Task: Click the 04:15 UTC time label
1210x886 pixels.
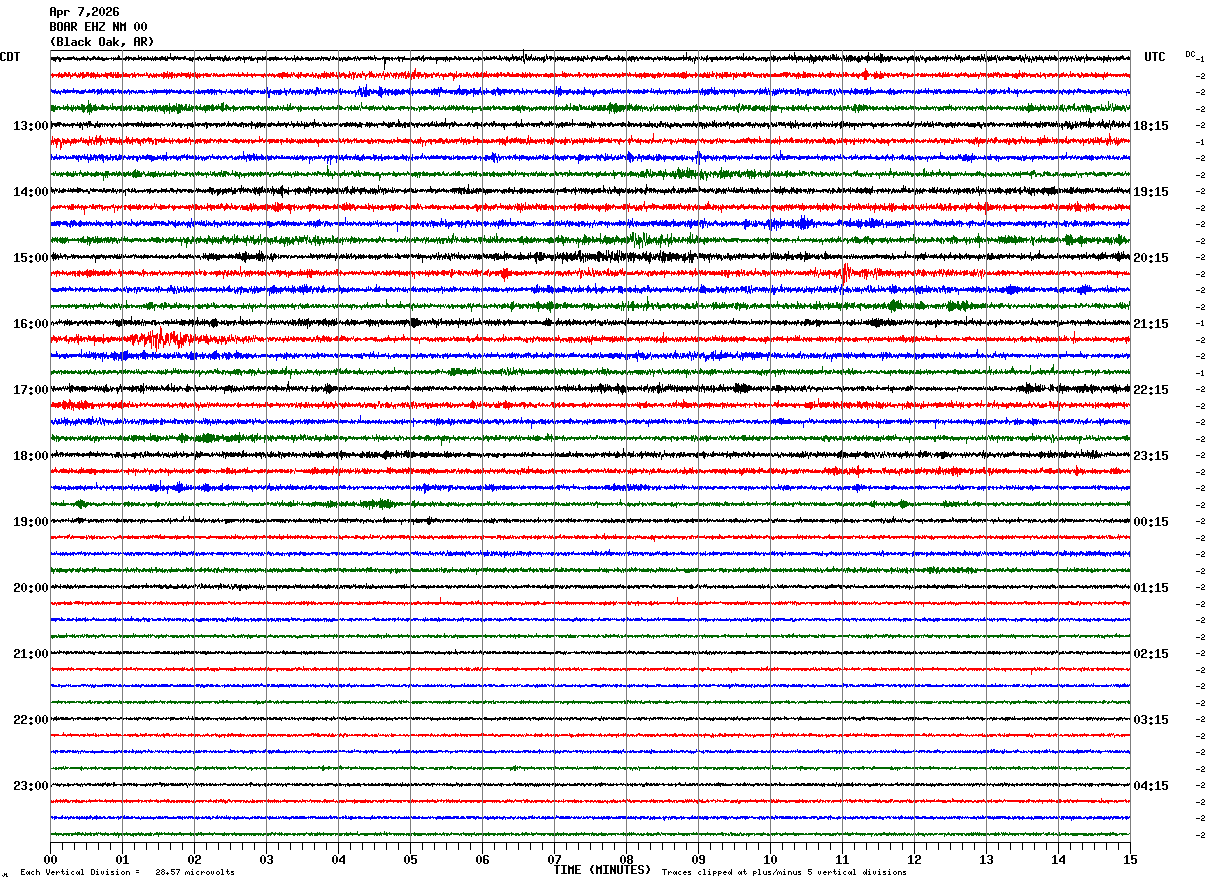Action: coord(1151,786)
